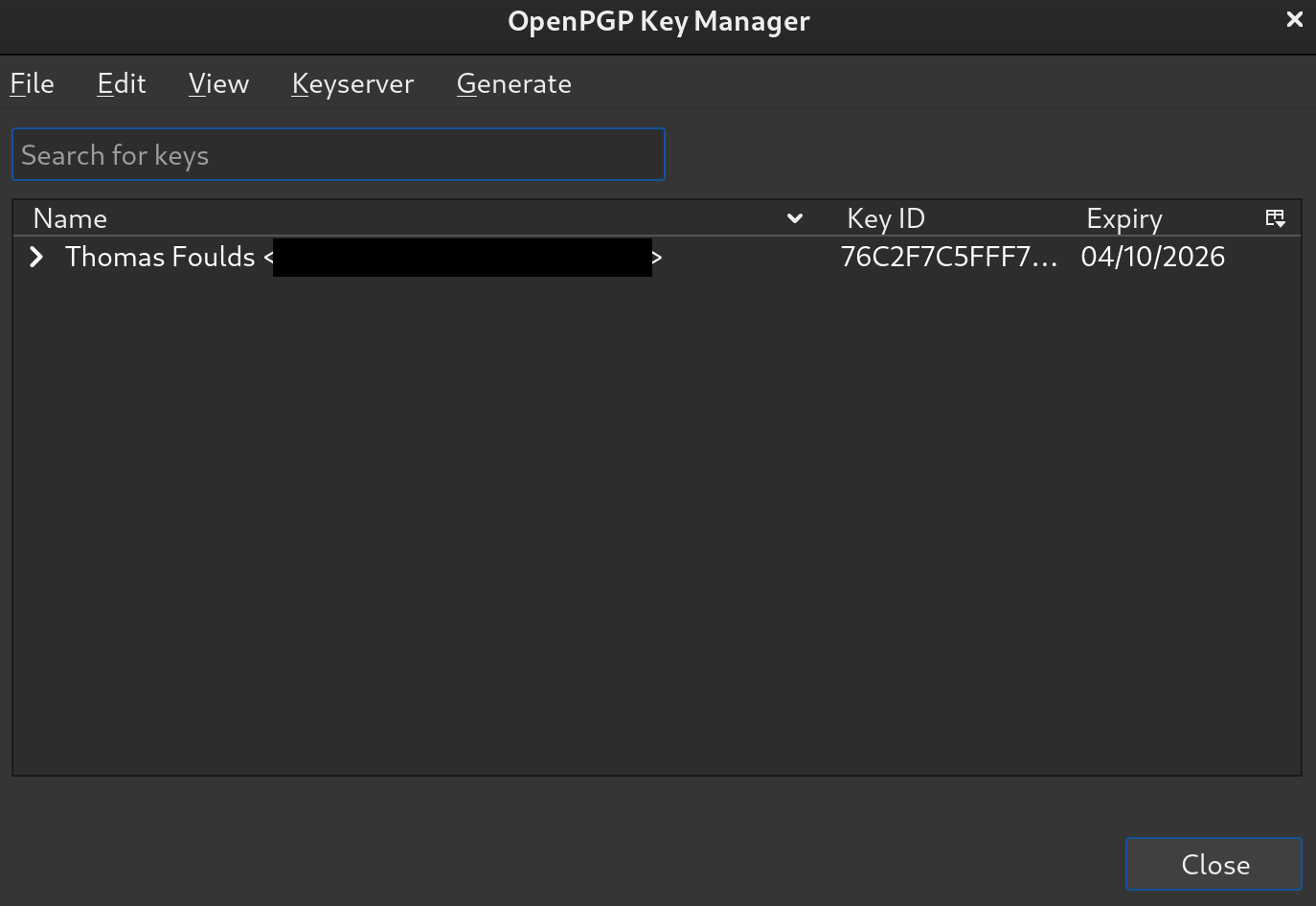Click the Name column sort chevron
Image resolution: width=1316 pixels, height=906 pixels.
click(794, 218)
